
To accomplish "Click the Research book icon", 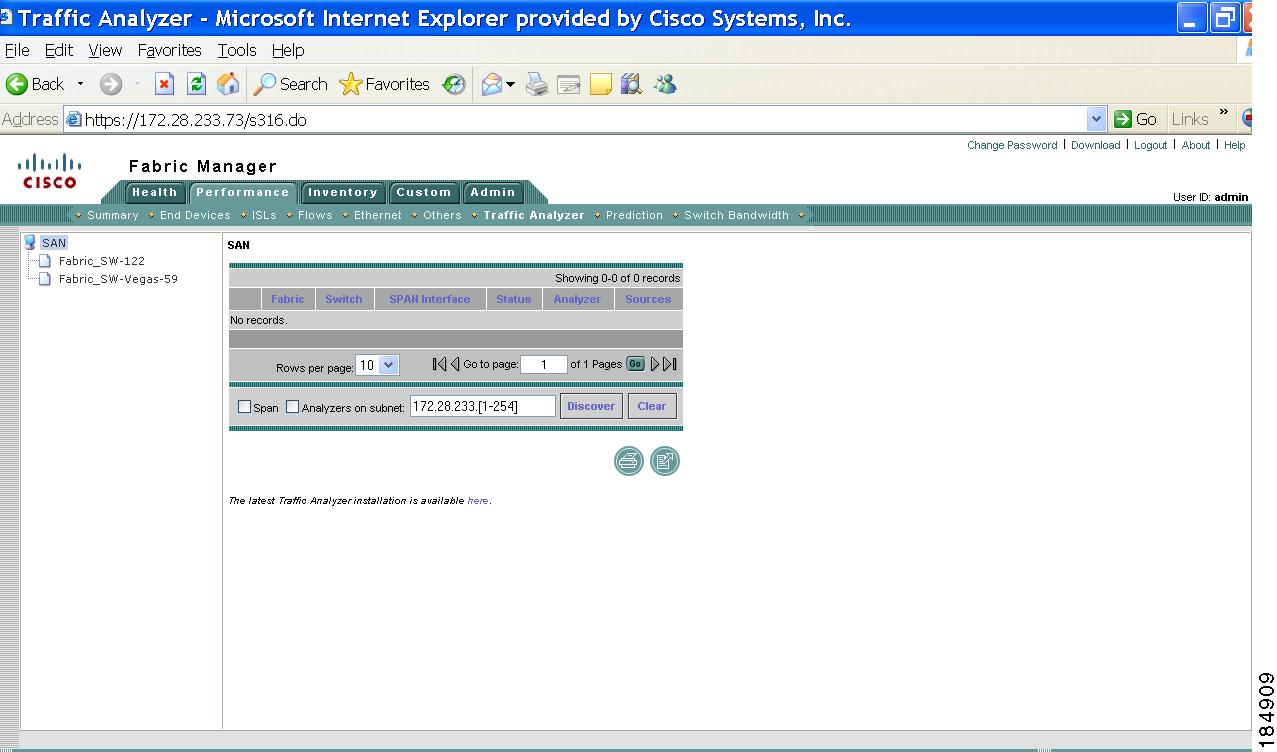I will 631,85.
